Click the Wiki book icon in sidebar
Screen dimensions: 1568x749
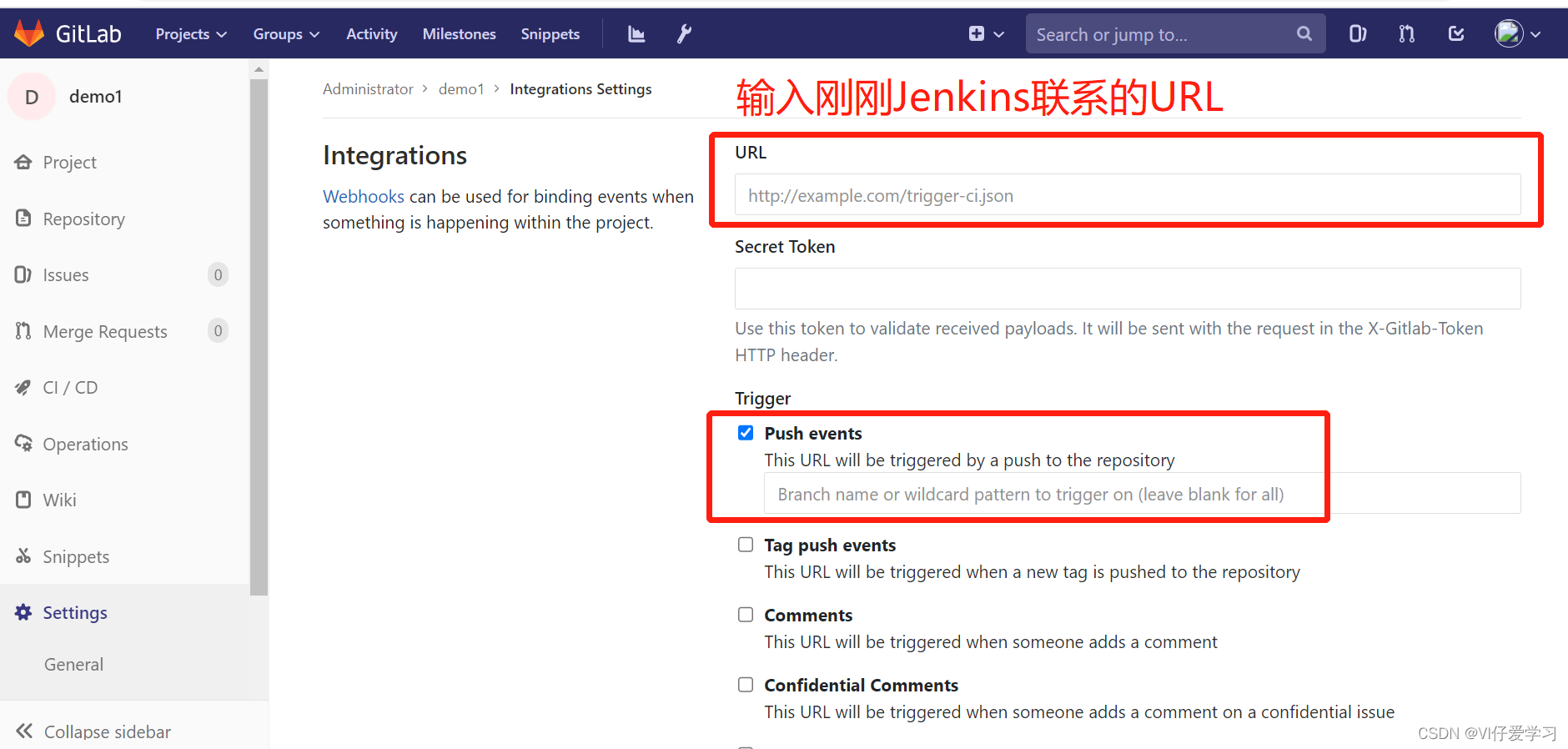pyautogui.click(x=23, y=500)
